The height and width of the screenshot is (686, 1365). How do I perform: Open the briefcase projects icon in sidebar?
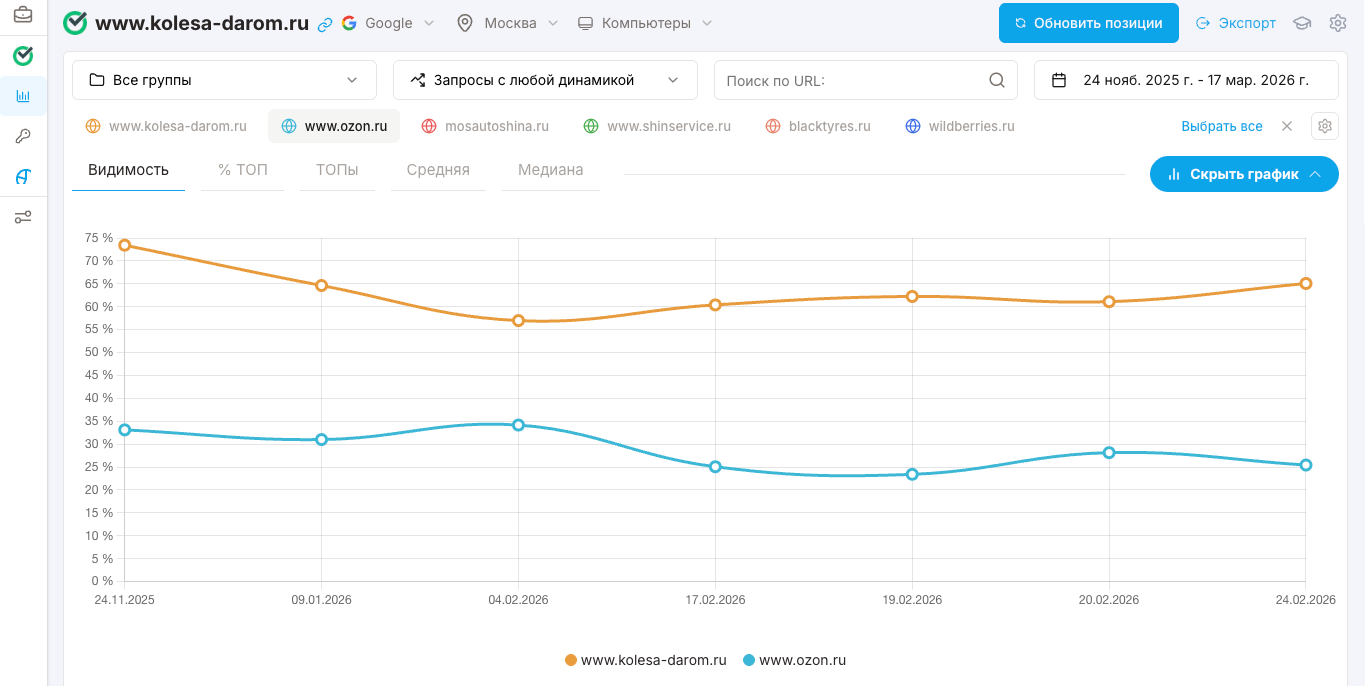click(x=23, y=15)
